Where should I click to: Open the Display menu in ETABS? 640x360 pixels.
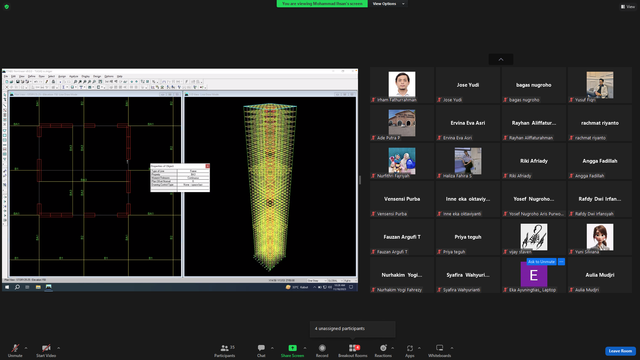click(85, 76)
